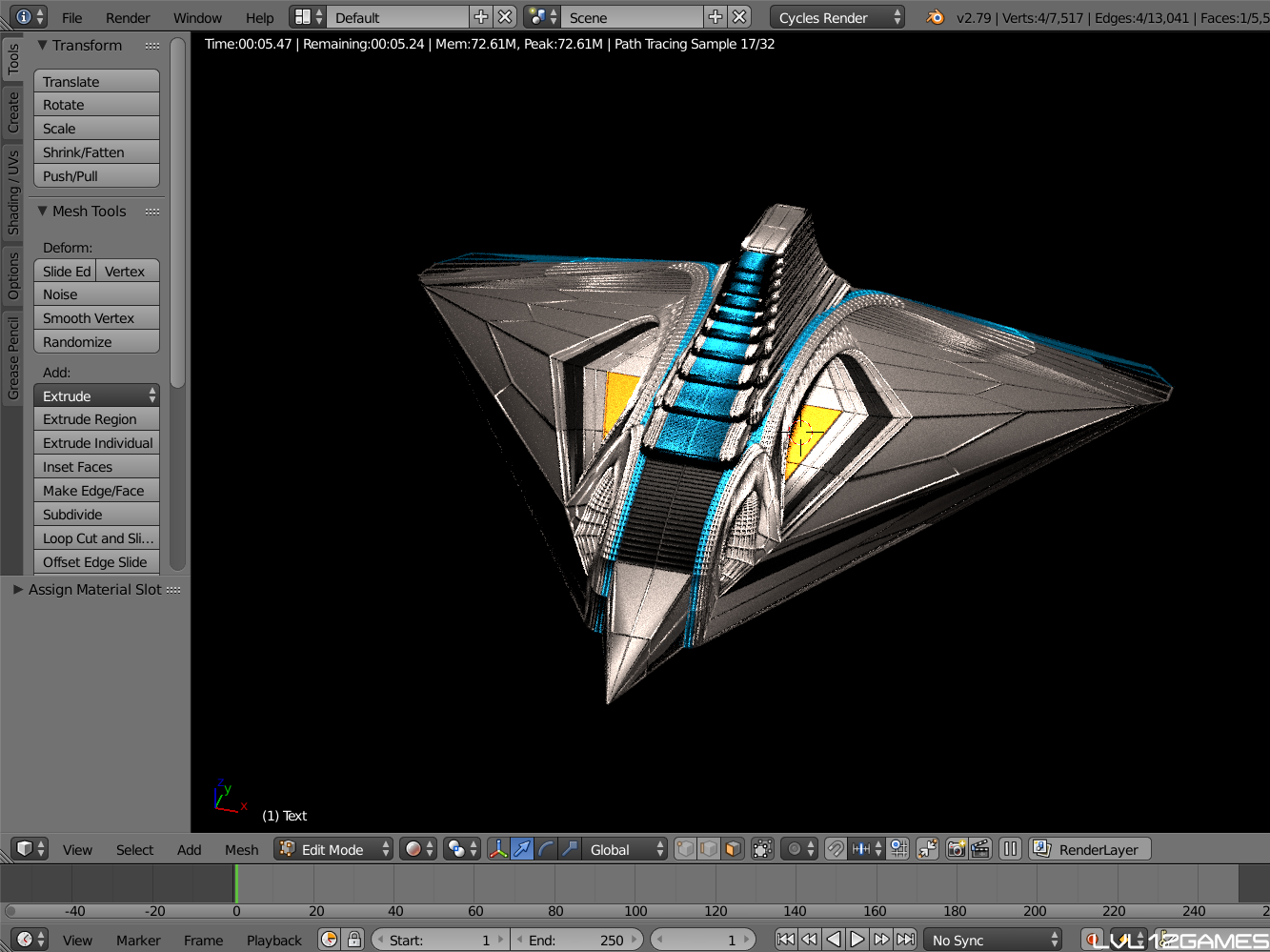Open the pivot point selector

tap(462, 849)
